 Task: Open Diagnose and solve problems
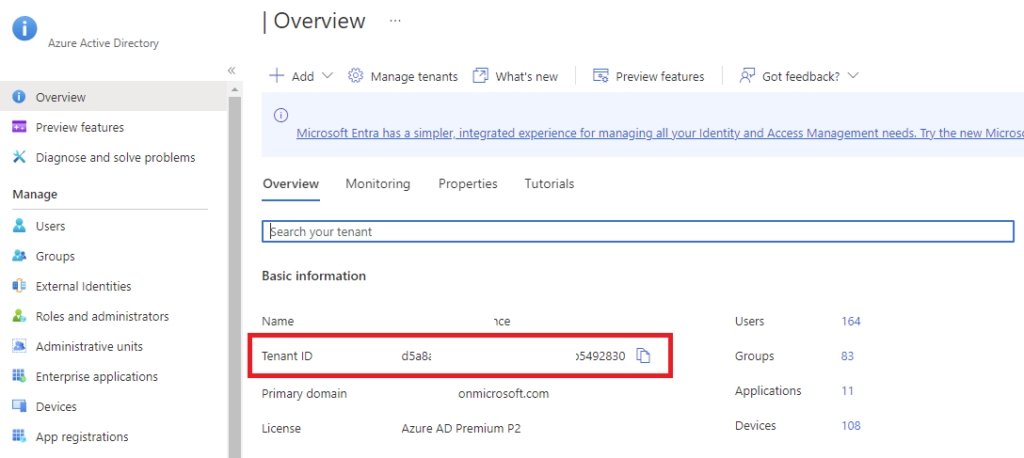[114, 157]
